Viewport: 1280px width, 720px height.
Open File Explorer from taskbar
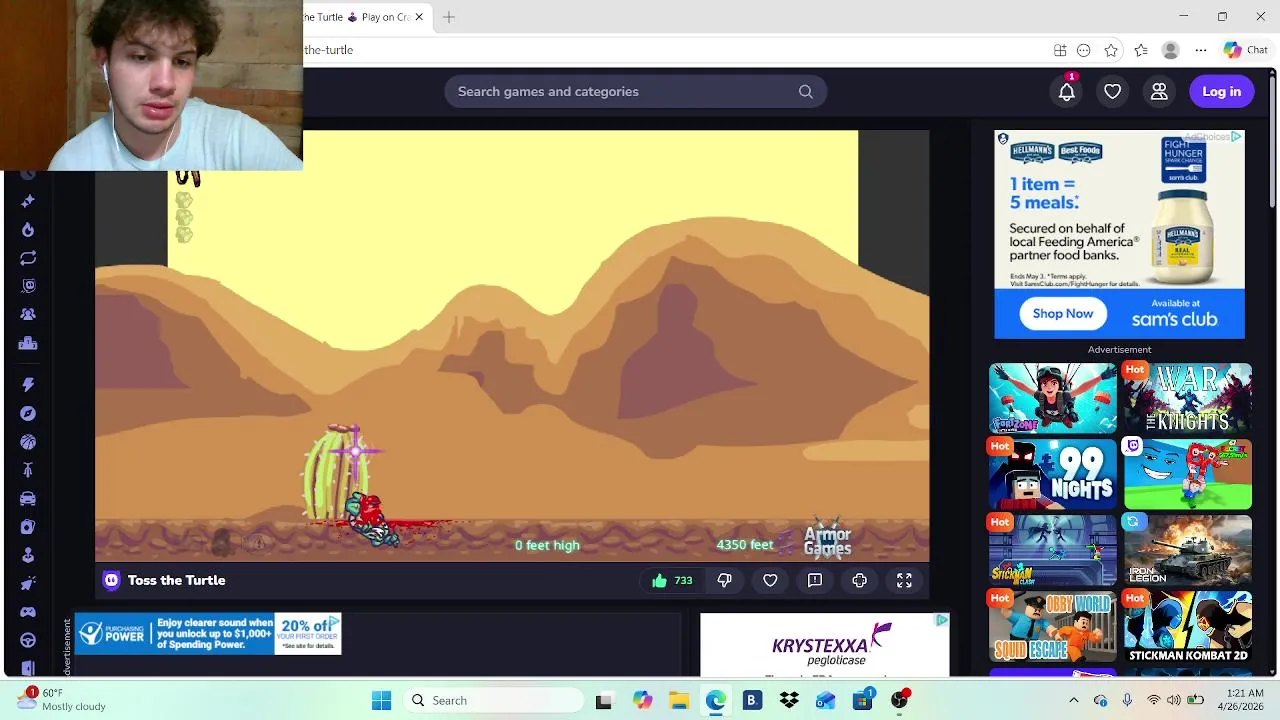click(679, 701)
